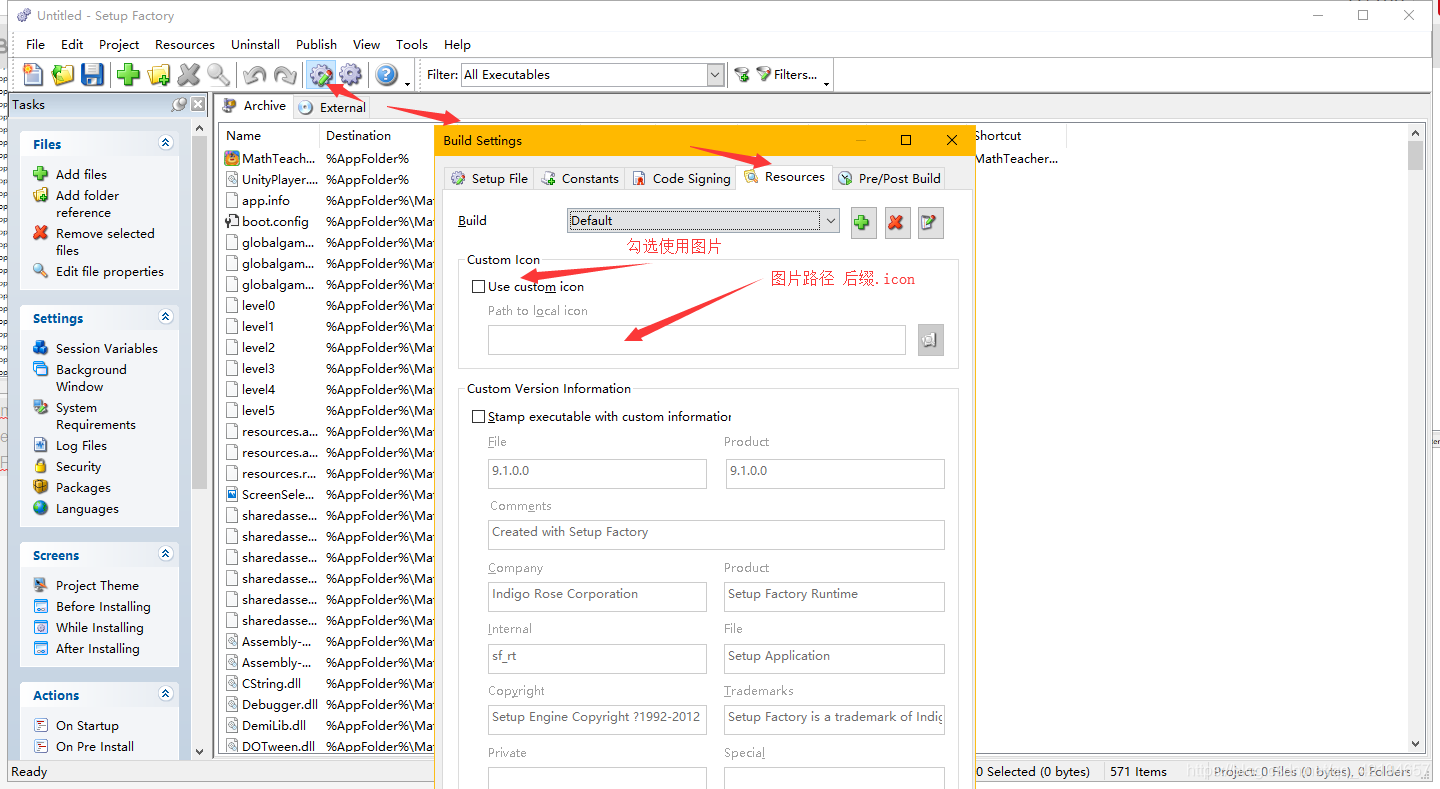The width and height of the screenshot is (1440, 789).
Task: Browse for local icon file
Action: 930,340
